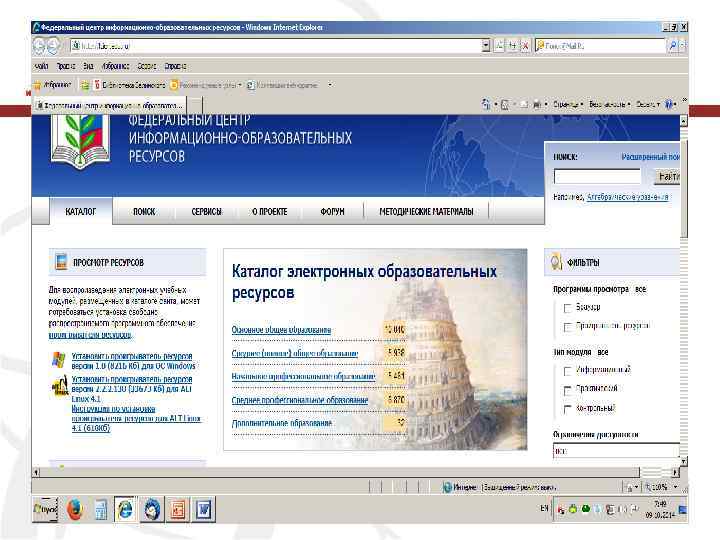Toggle the second Программы просмотра checkbox
The image size is (720, 540).
point(568,326)
